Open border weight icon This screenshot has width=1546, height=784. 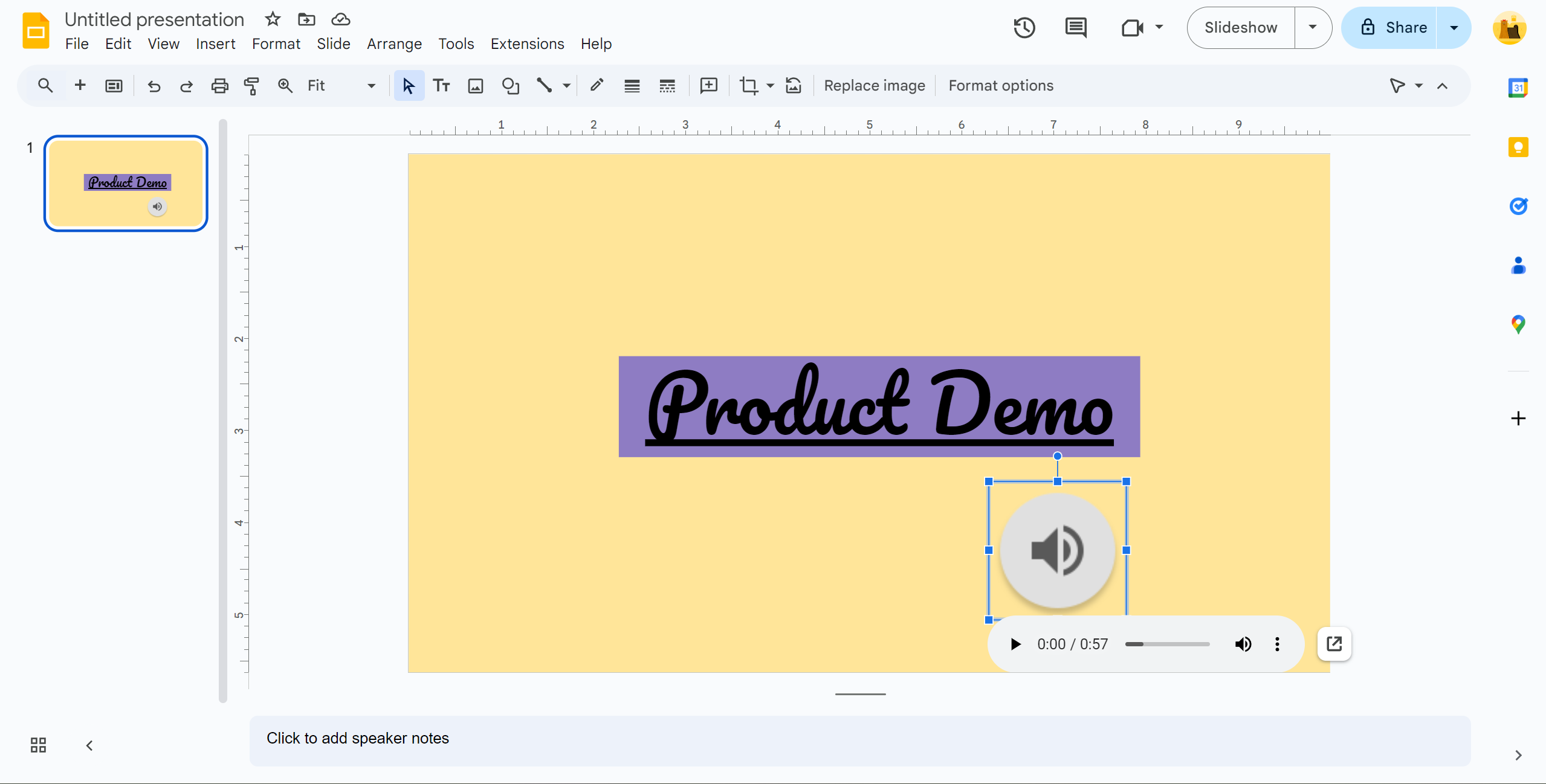pyautogui.click(x=632, y=86)
